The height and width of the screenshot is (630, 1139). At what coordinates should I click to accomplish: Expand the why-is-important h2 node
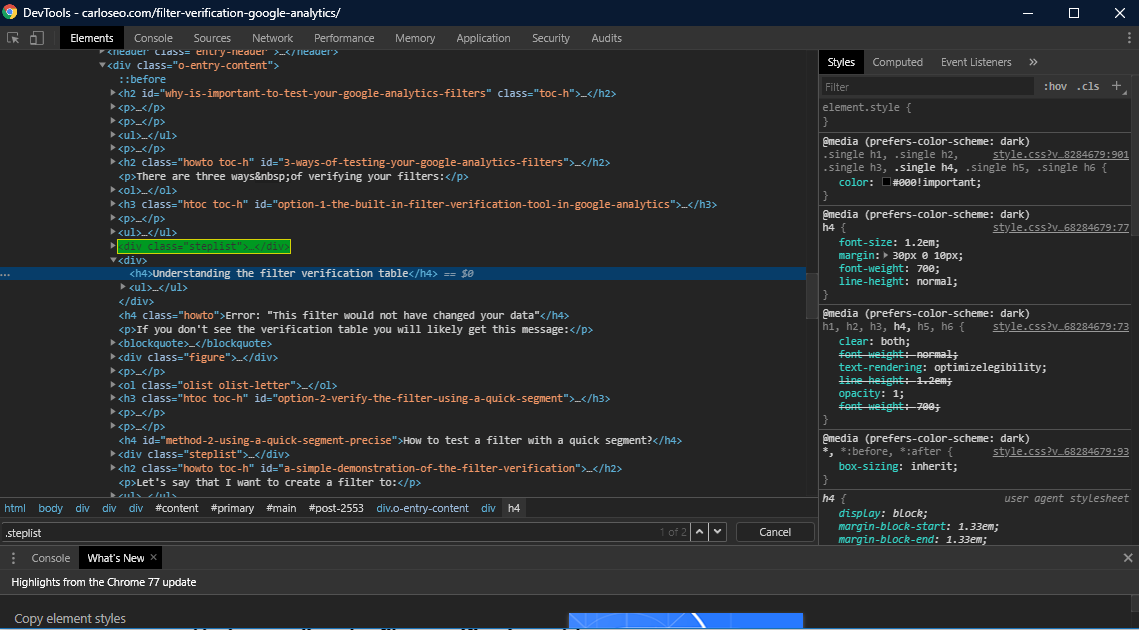pyautogui.click(x=113, y=93)
